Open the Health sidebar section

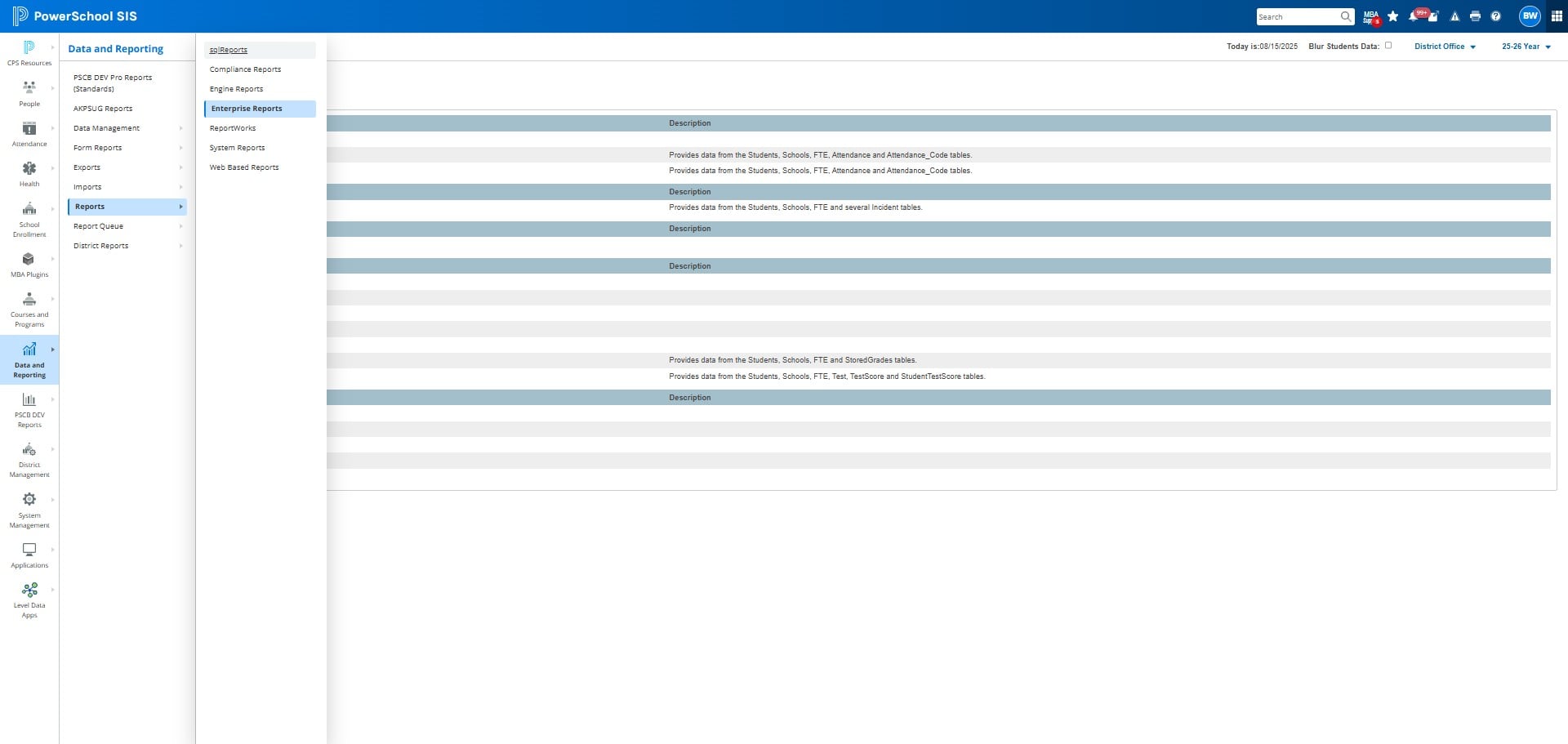point(29,174)
